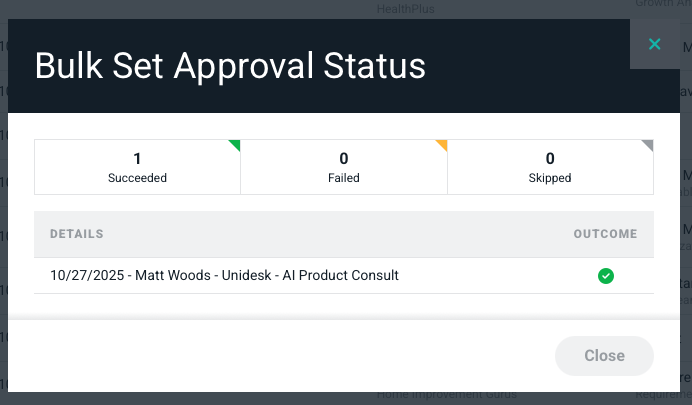Click green corner marker on Succeeded card

pyautogui.click(x=235, y=144)
